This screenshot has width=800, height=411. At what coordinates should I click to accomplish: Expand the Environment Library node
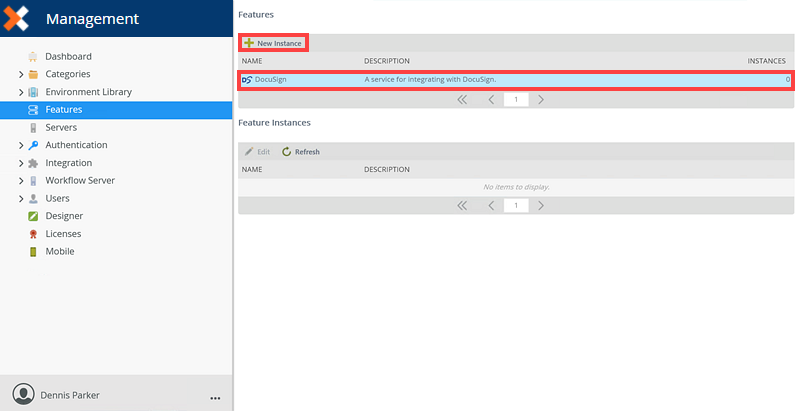tap(21, 92)
